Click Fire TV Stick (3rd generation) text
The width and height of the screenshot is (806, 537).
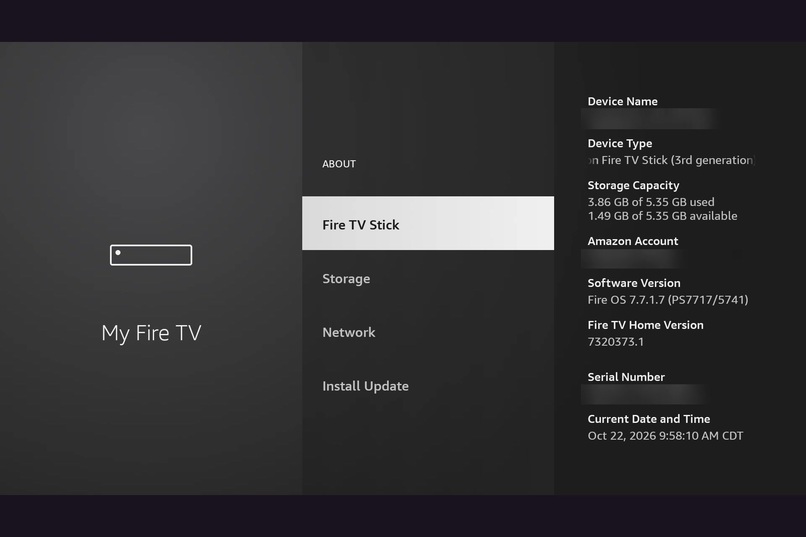[x=671, y=160]
